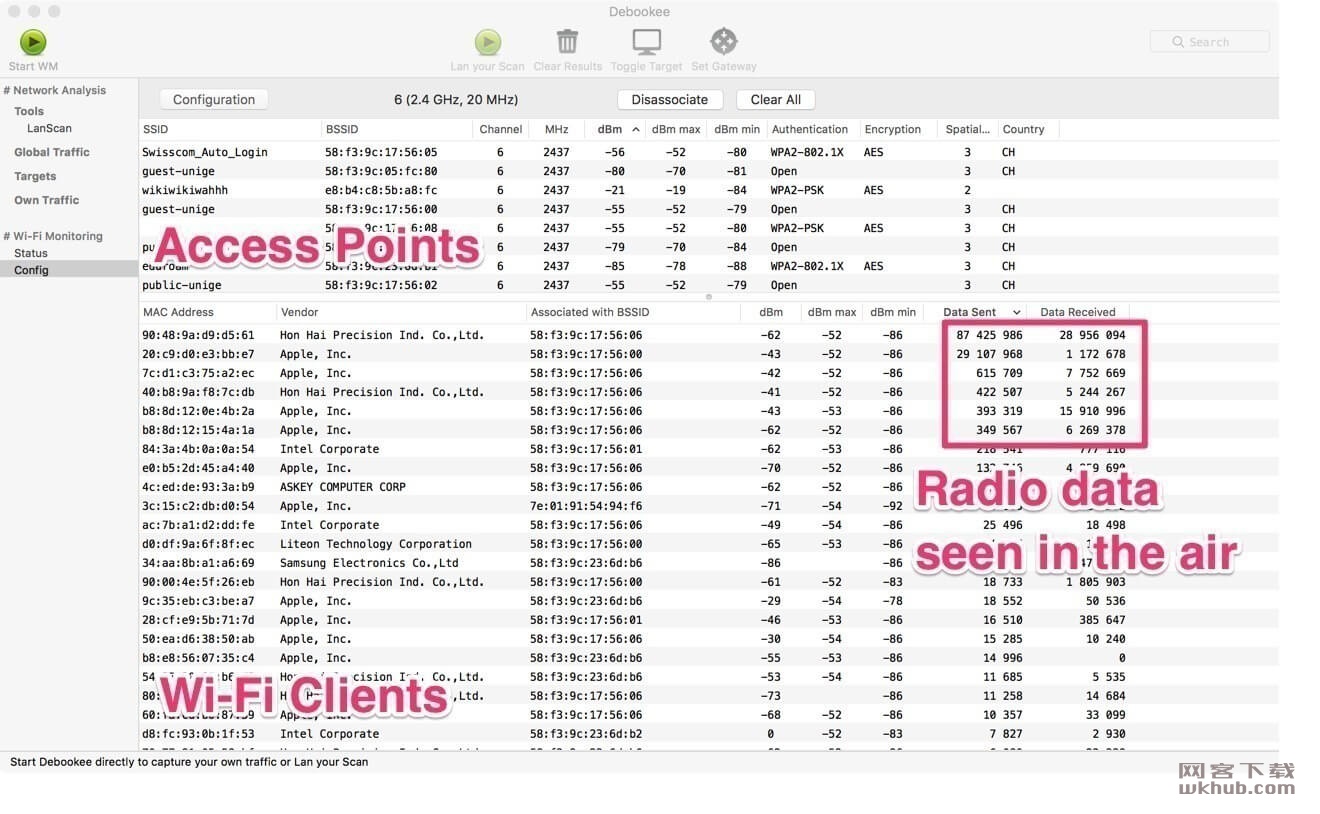Toggle the Data Sent sort arrow
1320x814 pixels.
click(x=1017, y=312)
